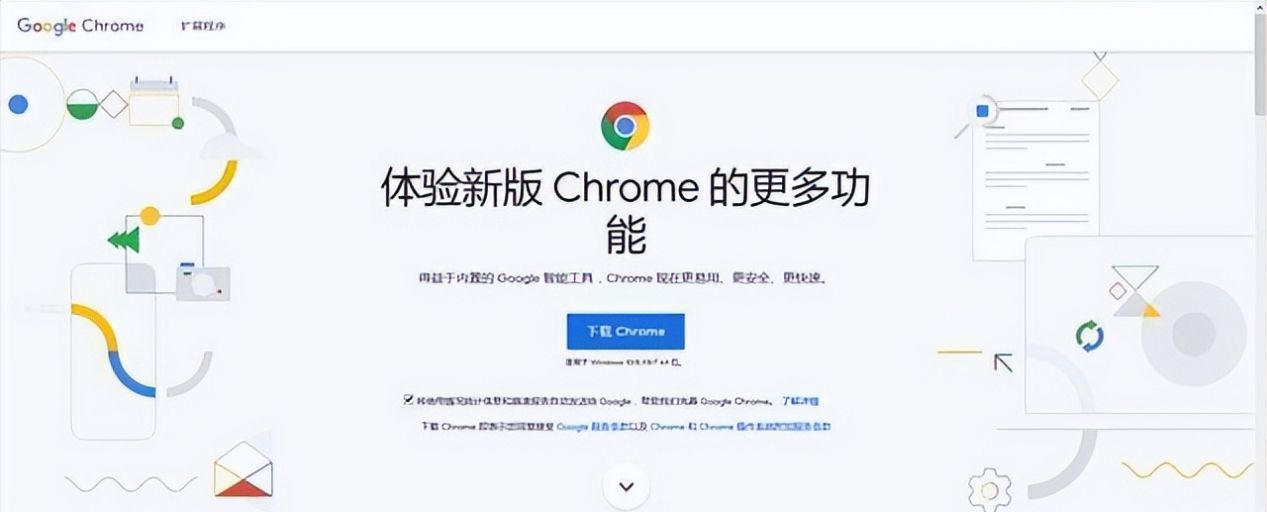Click the platform text under the download button
This screenshot has width=1267, height=512.
point(626,361)
